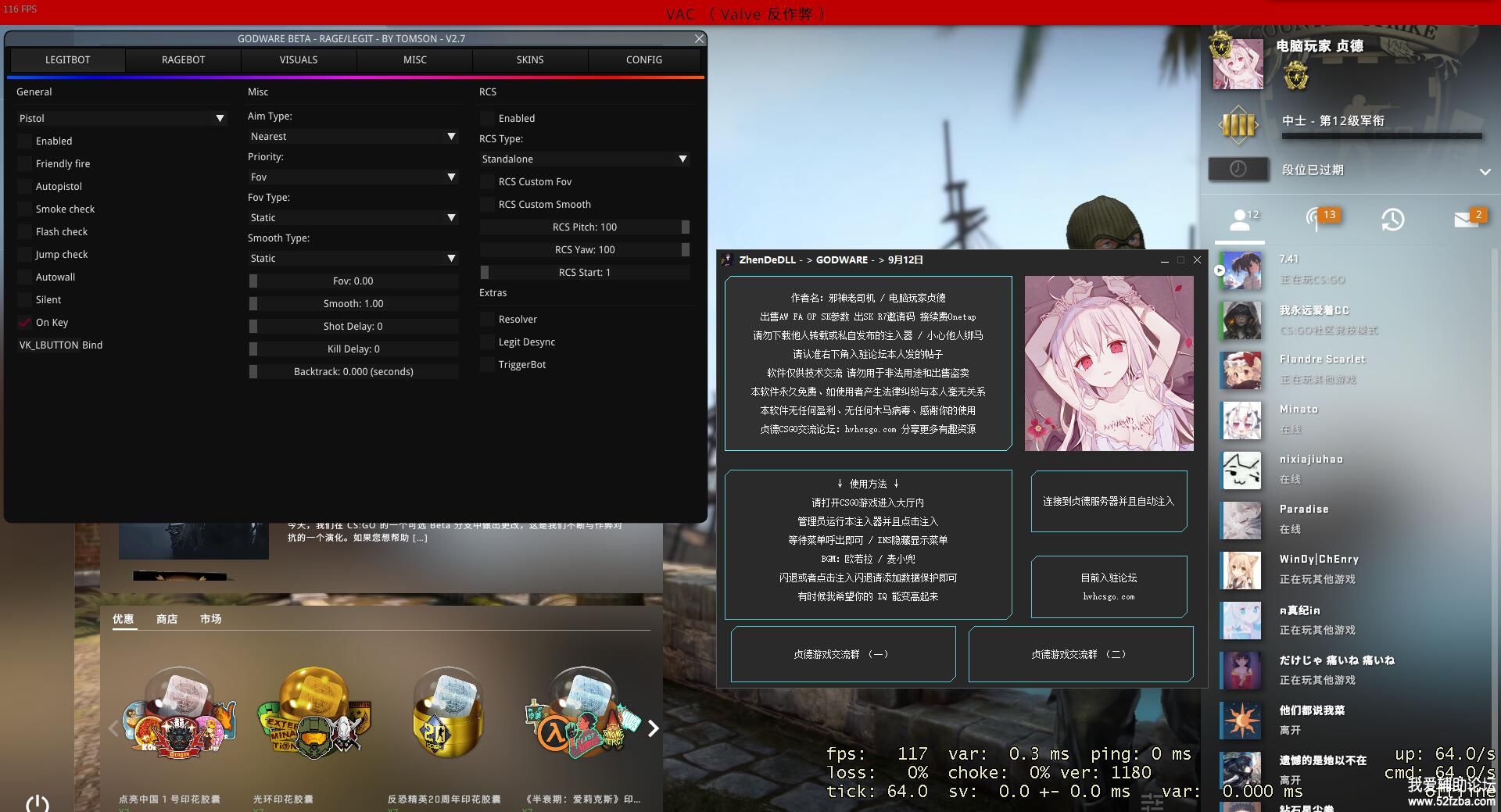1501x812 pixels.
Task: Open Priority Fov dropdown
Action: coord(353,177)
